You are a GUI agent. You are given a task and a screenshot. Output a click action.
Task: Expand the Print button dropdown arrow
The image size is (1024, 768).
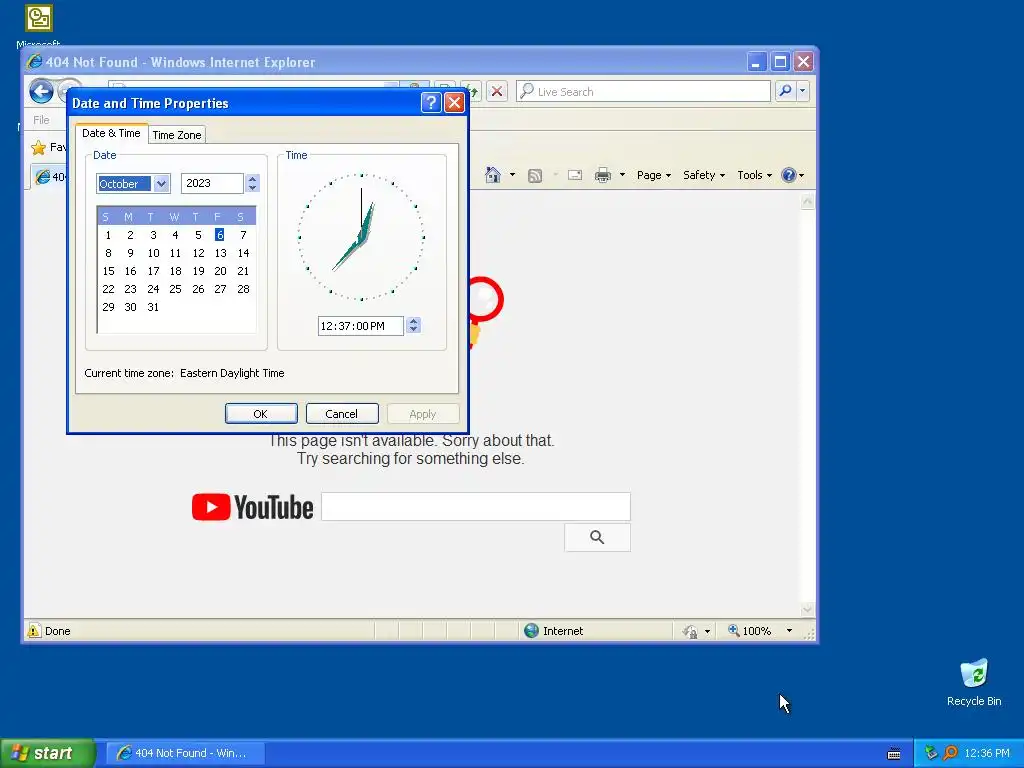click(622, 175)
